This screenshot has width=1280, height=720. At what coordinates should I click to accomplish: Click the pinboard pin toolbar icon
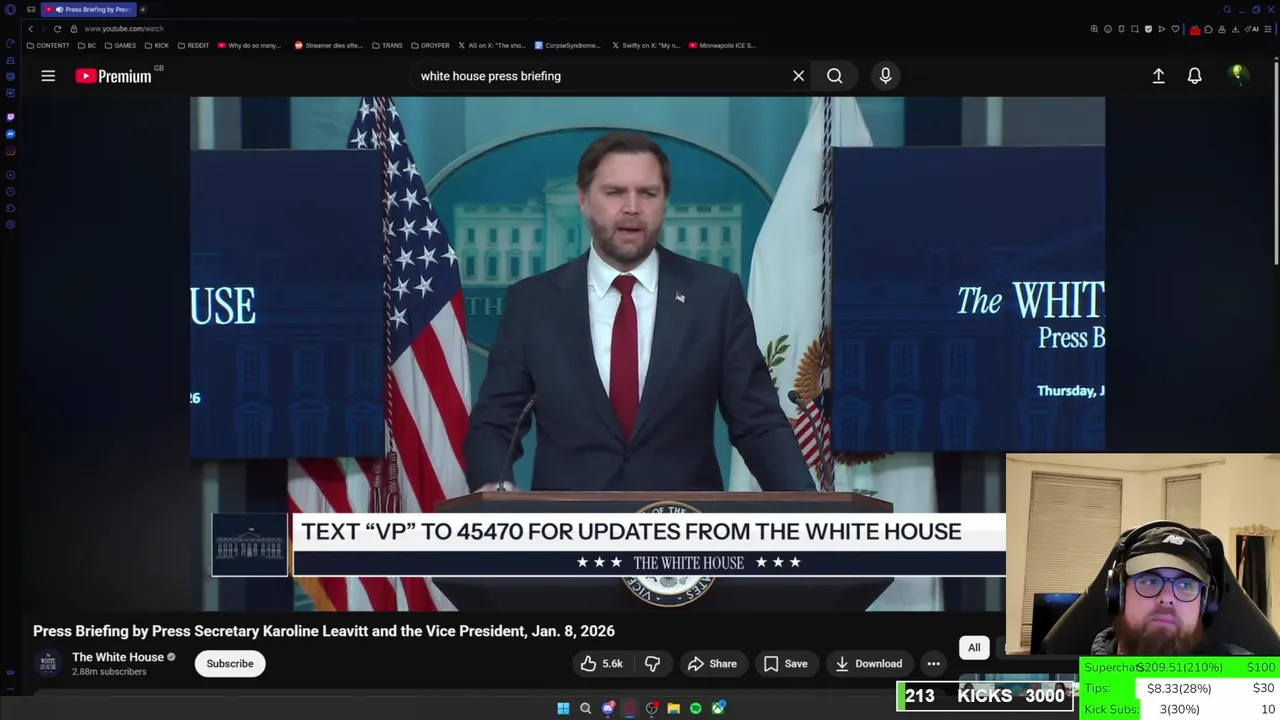[1121, 29]
